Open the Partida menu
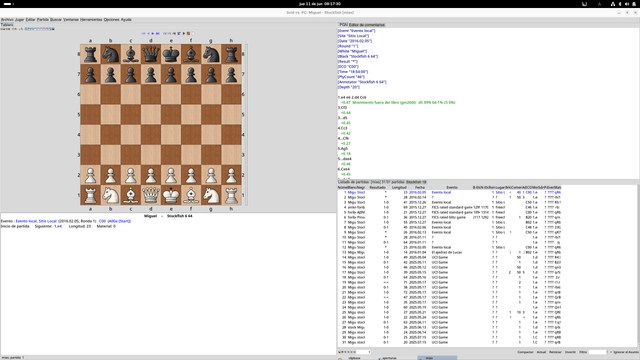Image resolution: width=640 pixels, height=360 pixels. [43, 20]
